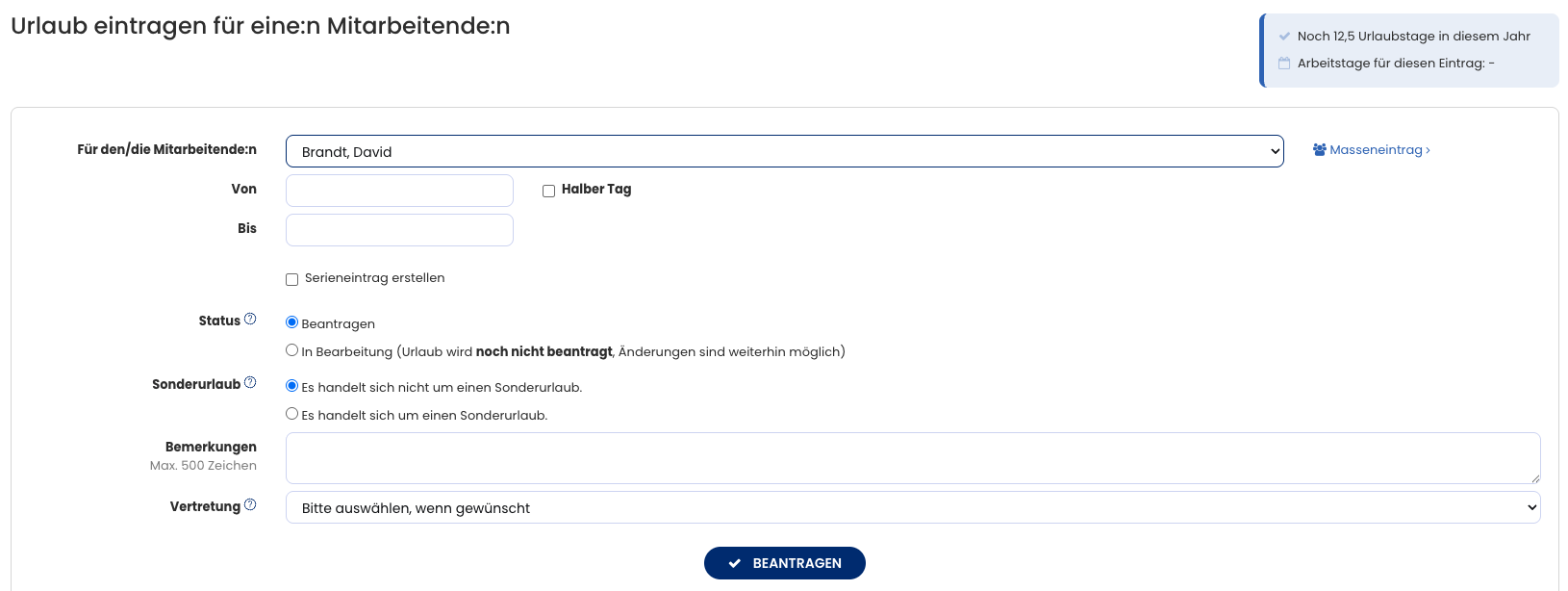Submit the form with the Beantragen button
The height and width of the screenshot is (591, 1568).
[784, 563]
